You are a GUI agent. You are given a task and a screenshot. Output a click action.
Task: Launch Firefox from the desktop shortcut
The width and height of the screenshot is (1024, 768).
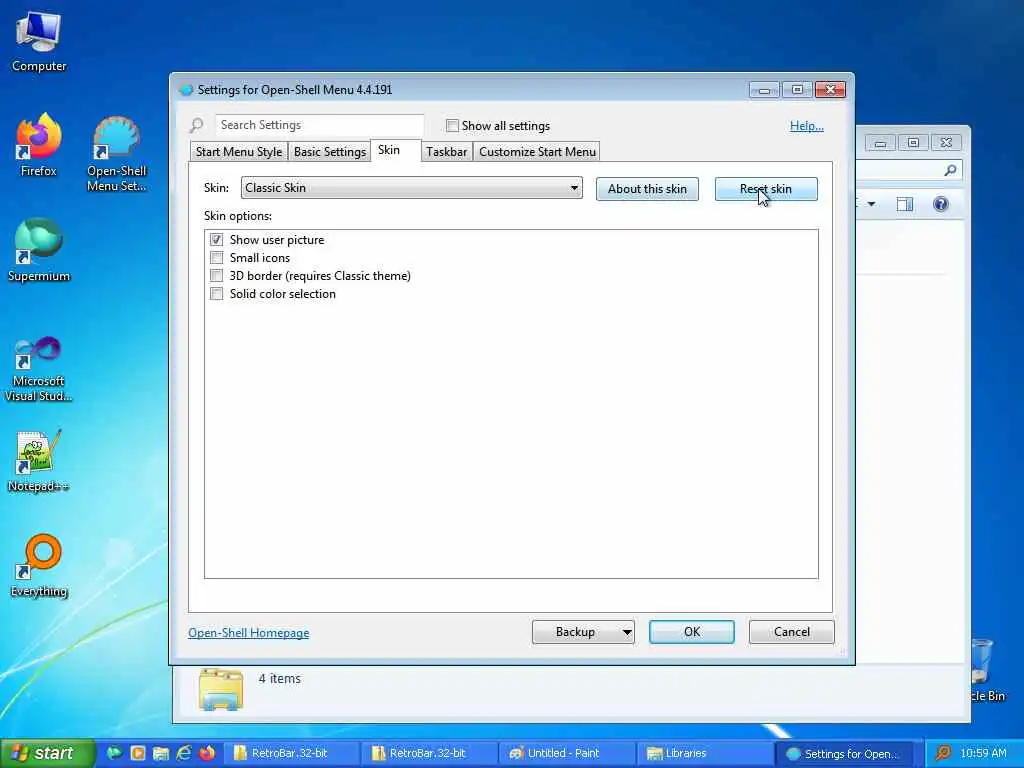click(x=39, y=146)
